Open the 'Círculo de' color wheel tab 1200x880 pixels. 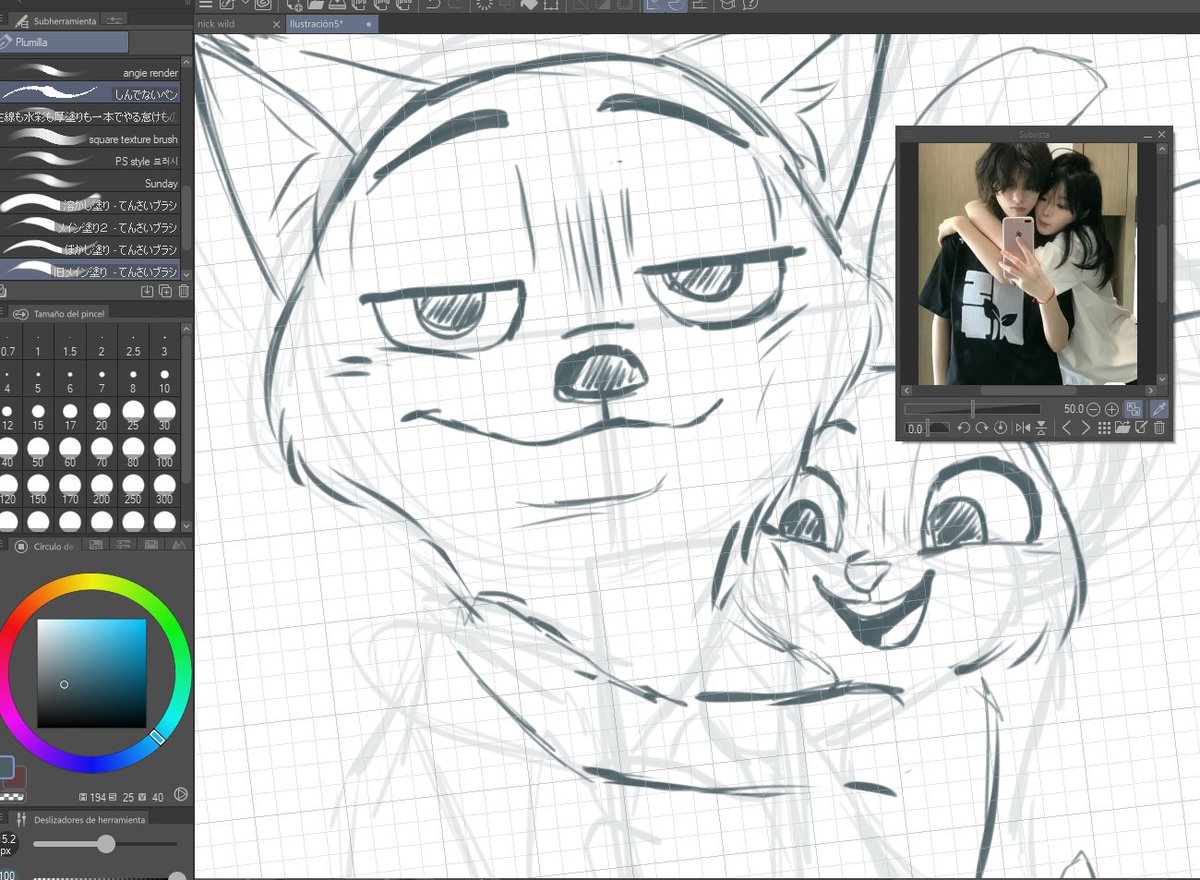47,546
